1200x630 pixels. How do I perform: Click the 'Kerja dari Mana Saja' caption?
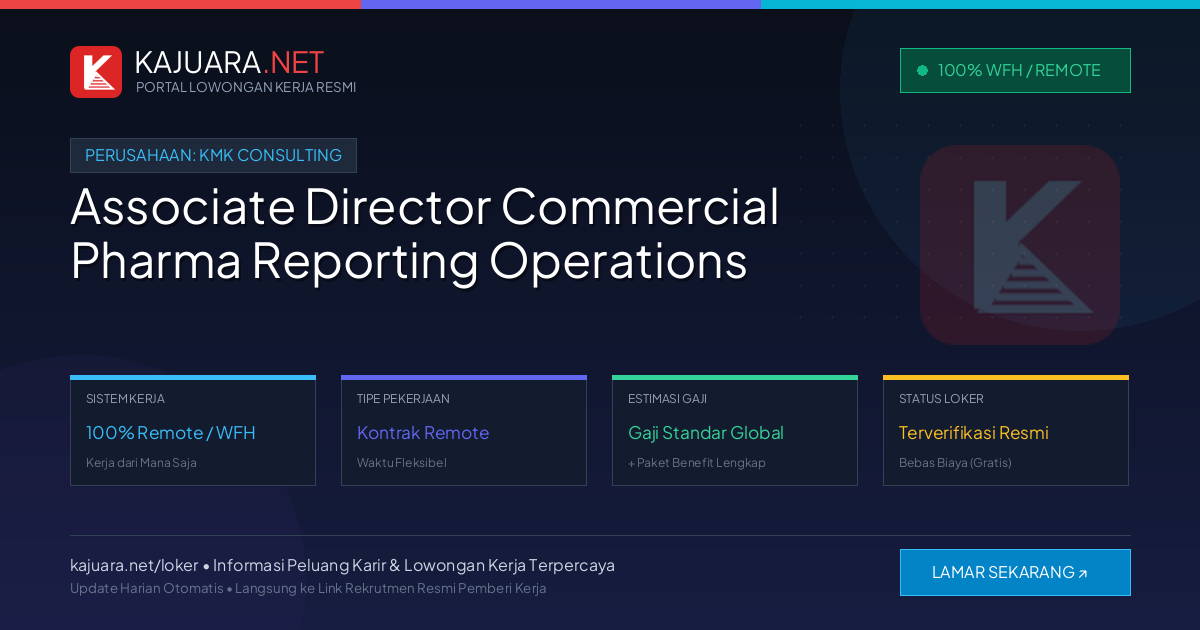(x=141, y=463)
